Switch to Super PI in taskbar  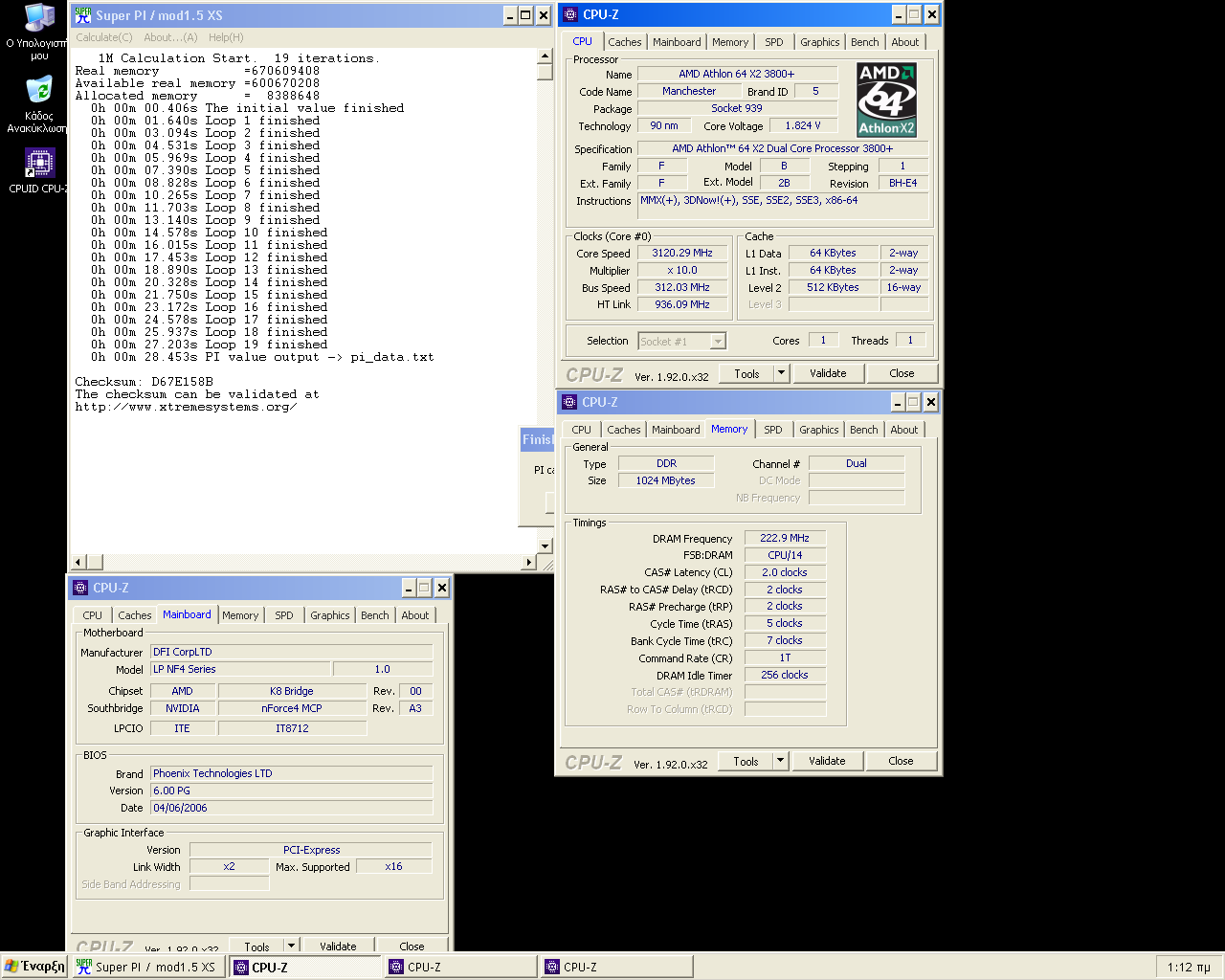[x=148, y=967]
